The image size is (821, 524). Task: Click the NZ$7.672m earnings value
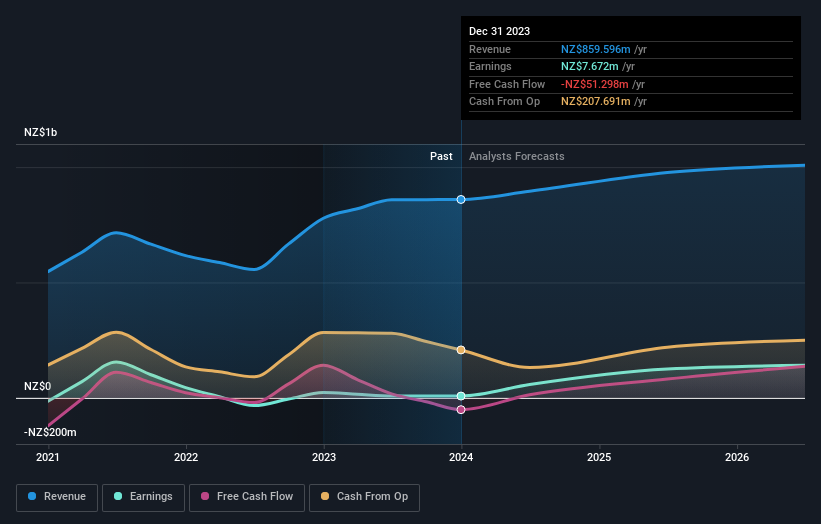coord(590,66)
